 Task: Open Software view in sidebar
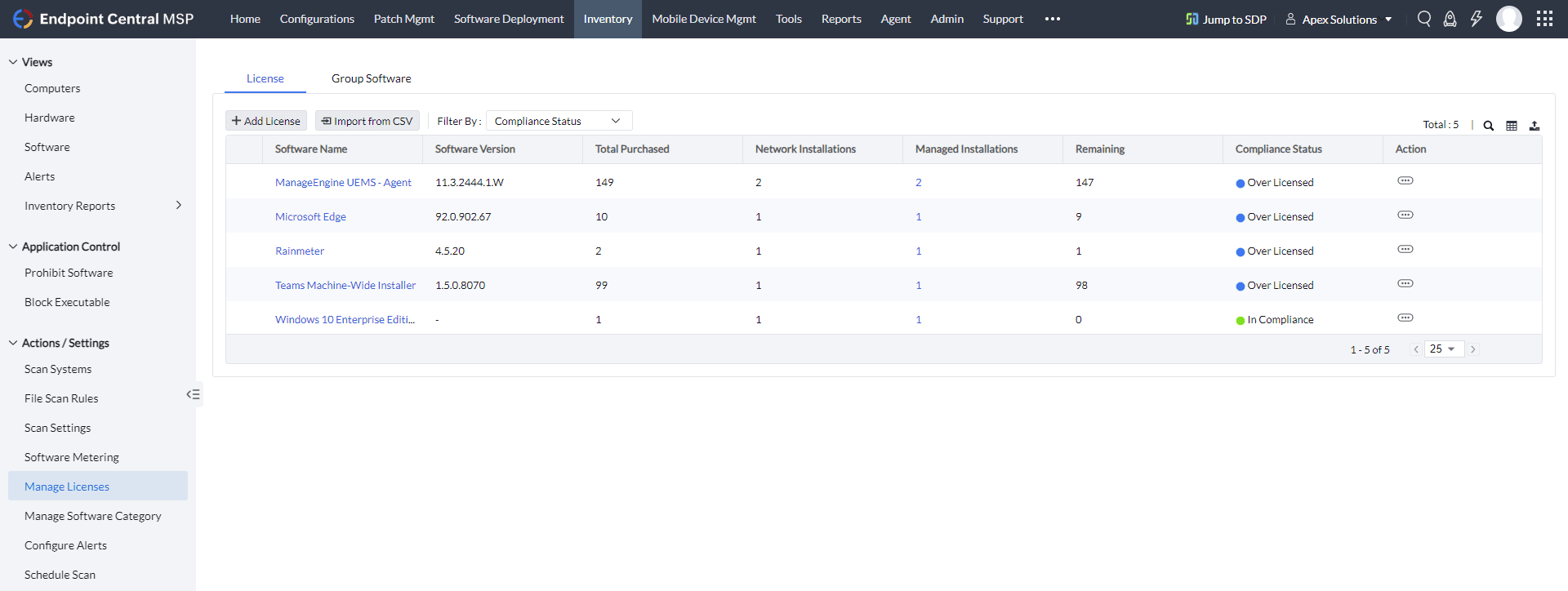coord(47,147)
